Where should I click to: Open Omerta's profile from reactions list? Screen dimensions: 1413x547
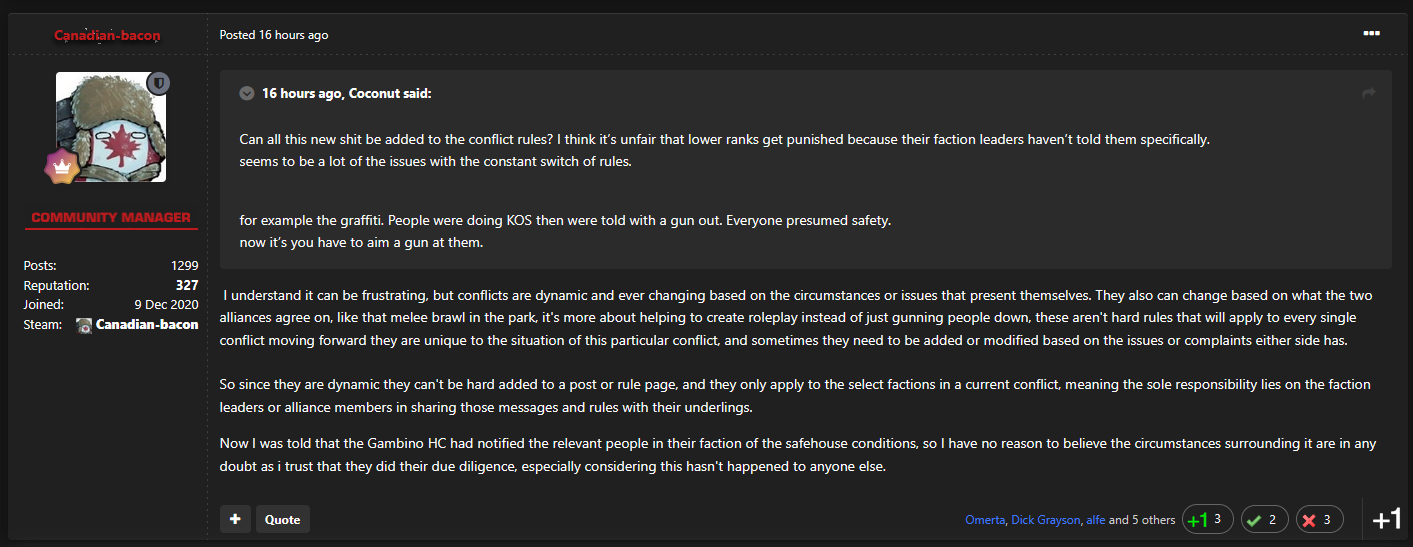coord(985,520)
